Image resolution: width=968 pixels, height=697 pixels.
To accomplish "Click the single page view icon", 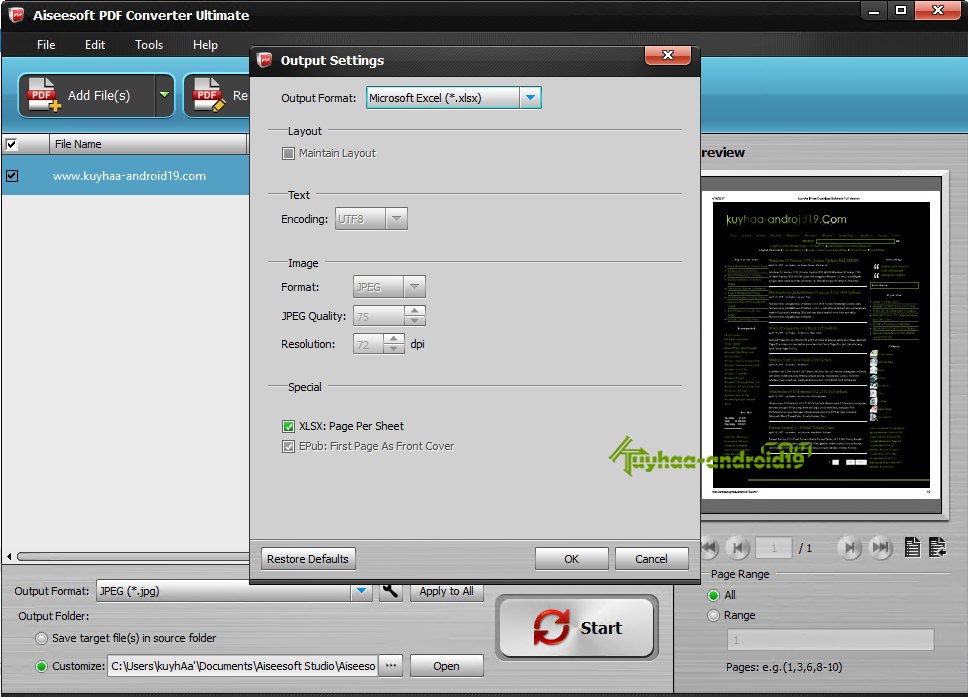I will coord(912,547).
